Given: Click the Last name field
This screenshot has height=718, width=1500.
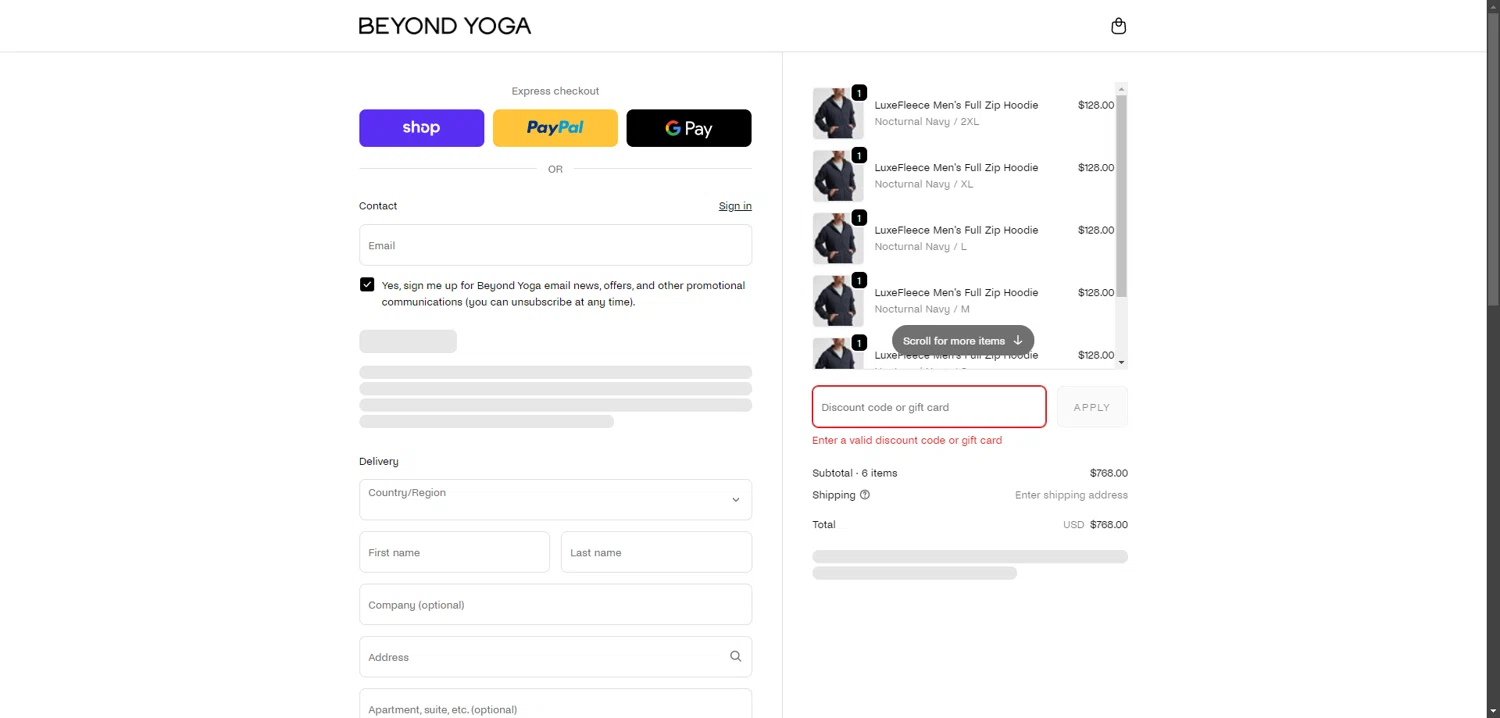Looking at the screenshot, I should pos(656,552).
